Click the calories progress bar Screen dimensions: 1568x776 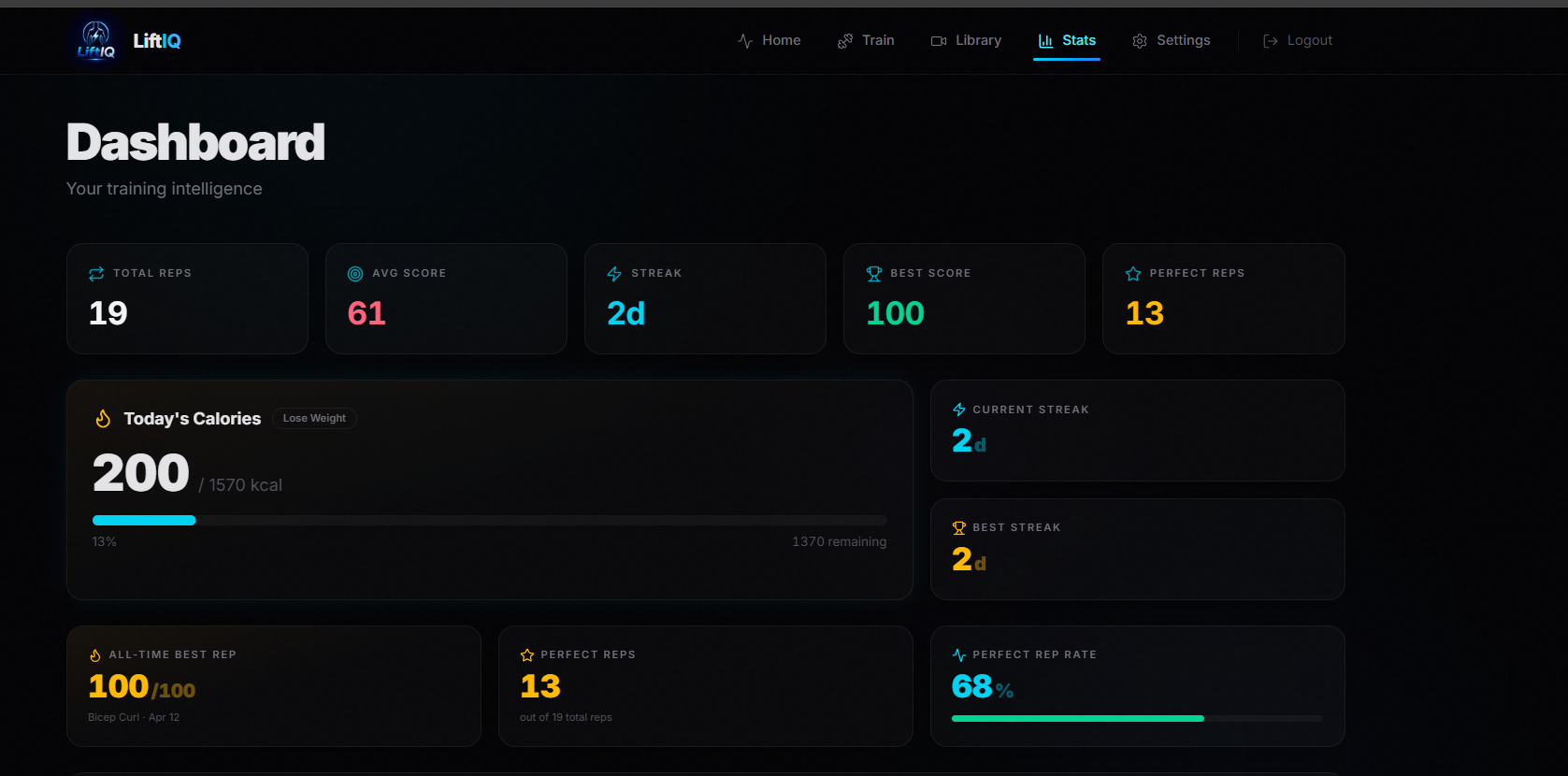(489, 520)
